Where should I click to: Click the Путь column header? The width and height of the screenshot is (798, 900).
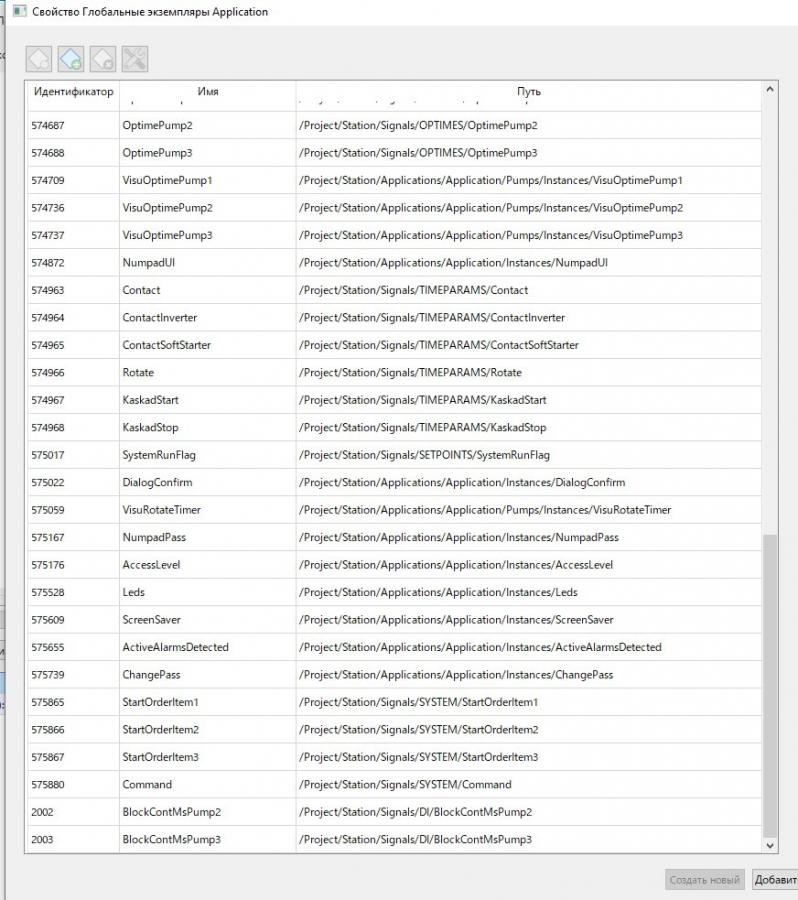click(x=528, y=92)
